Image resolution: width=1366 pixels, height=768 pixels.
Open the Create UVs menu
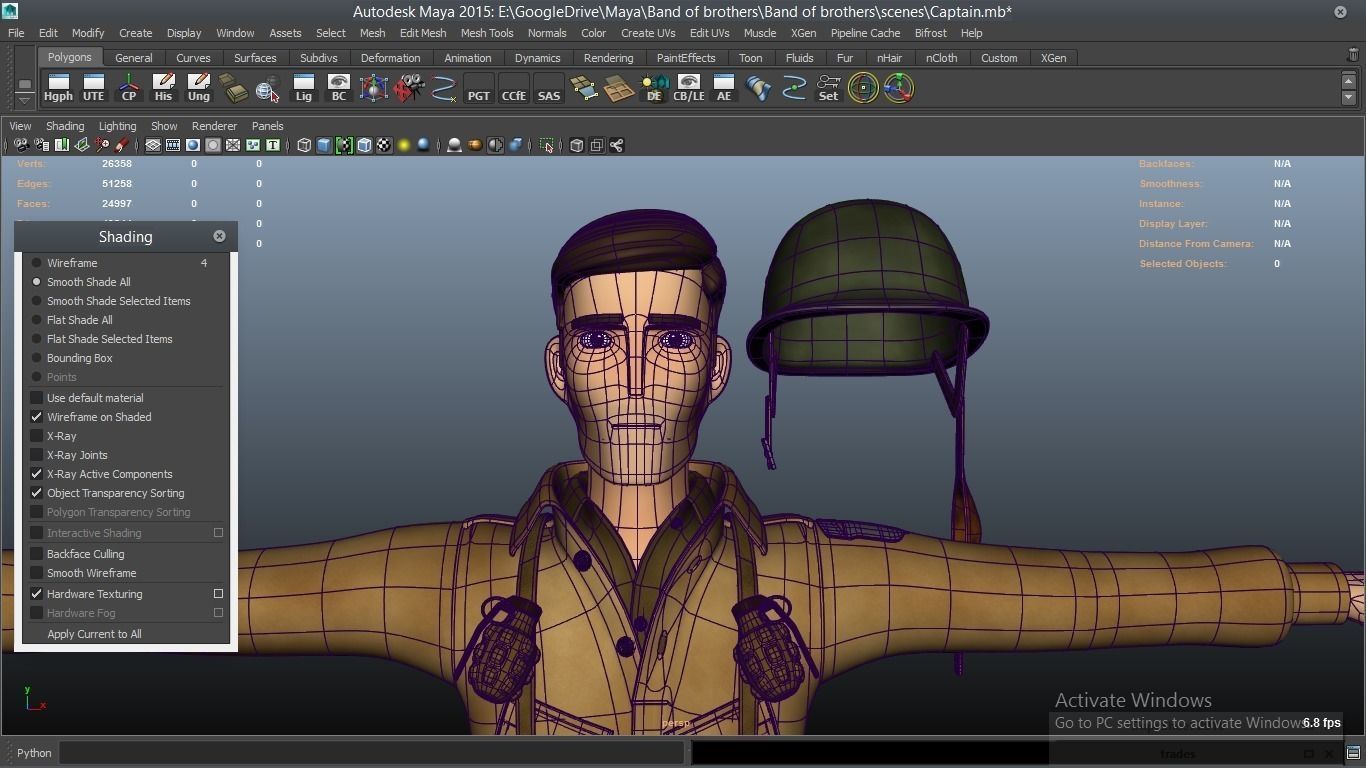click(648, 33)
